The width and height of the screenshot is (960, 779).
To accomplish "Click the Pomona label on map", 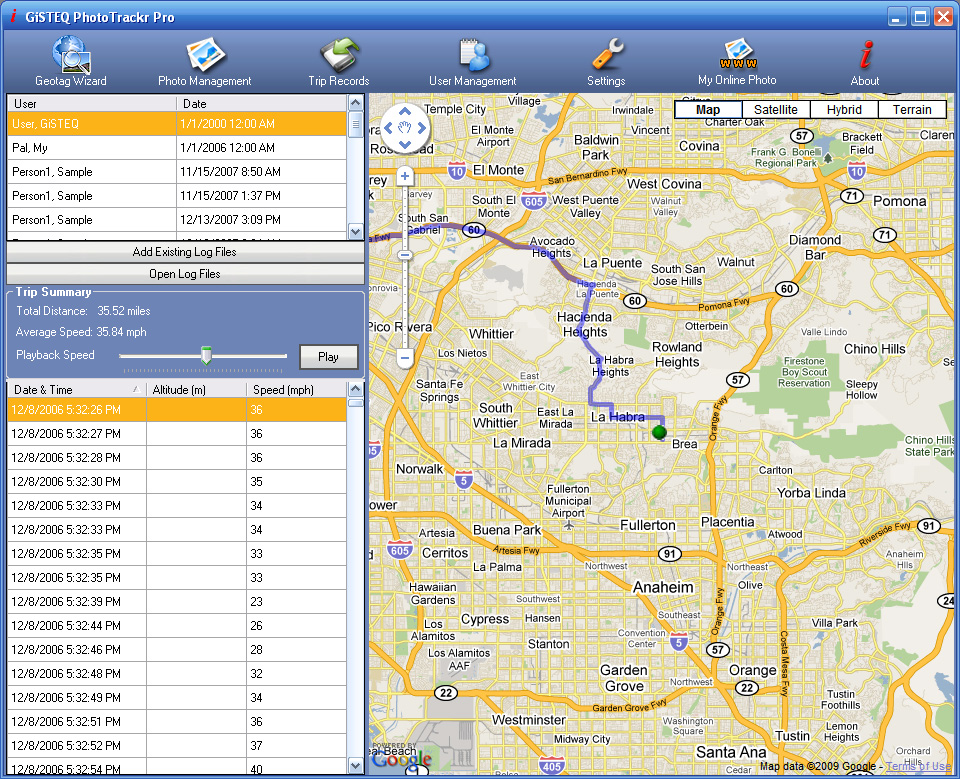I will coord(899,201).
